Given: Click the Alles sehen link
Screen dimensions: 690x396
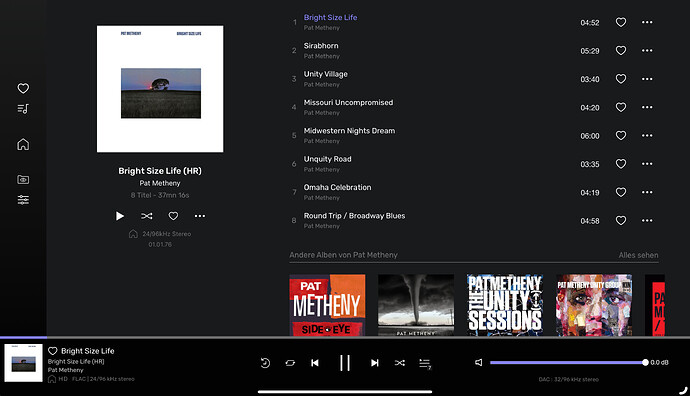Looking at the screenshot, I should 639,255.
